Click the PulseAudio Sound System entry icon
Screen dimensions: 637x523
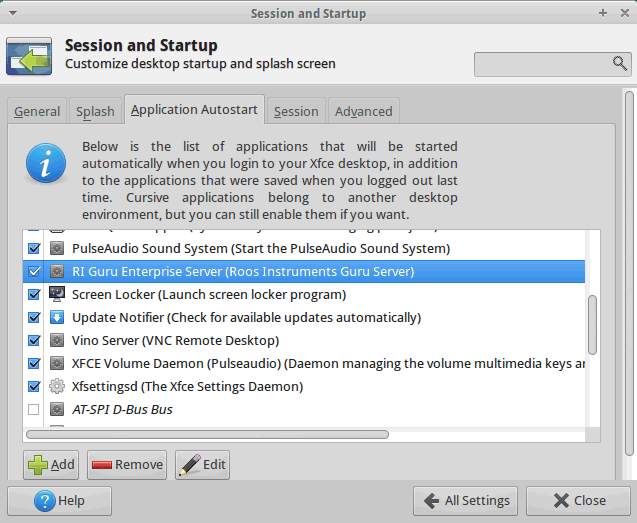click(57, 248)
